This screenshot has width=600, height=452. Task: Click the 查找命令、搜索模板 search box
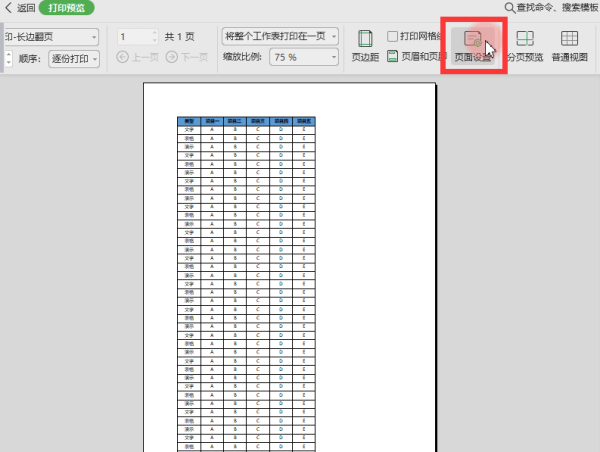557,8
